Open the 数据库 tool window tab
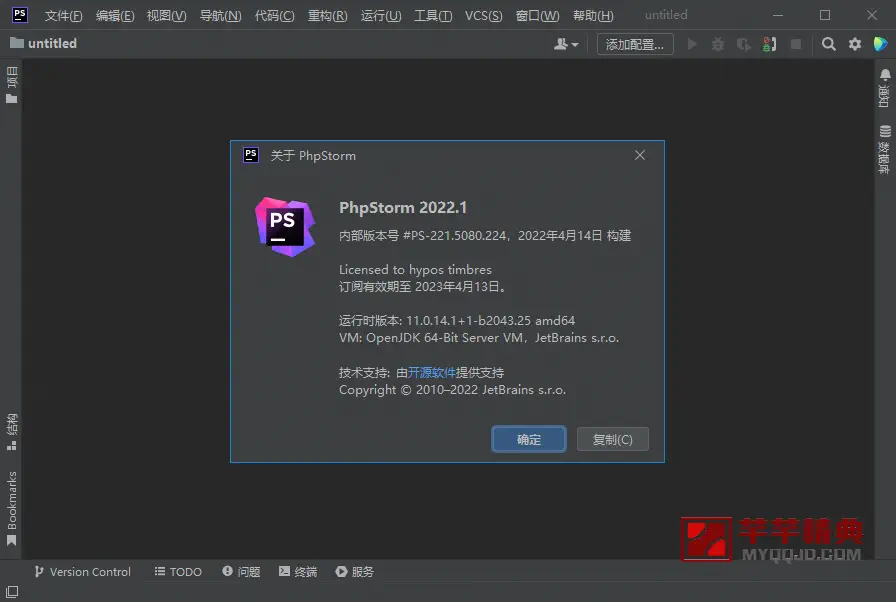This screenshot has height=602, width=896. pyautogui.click(x=885, y=149)
